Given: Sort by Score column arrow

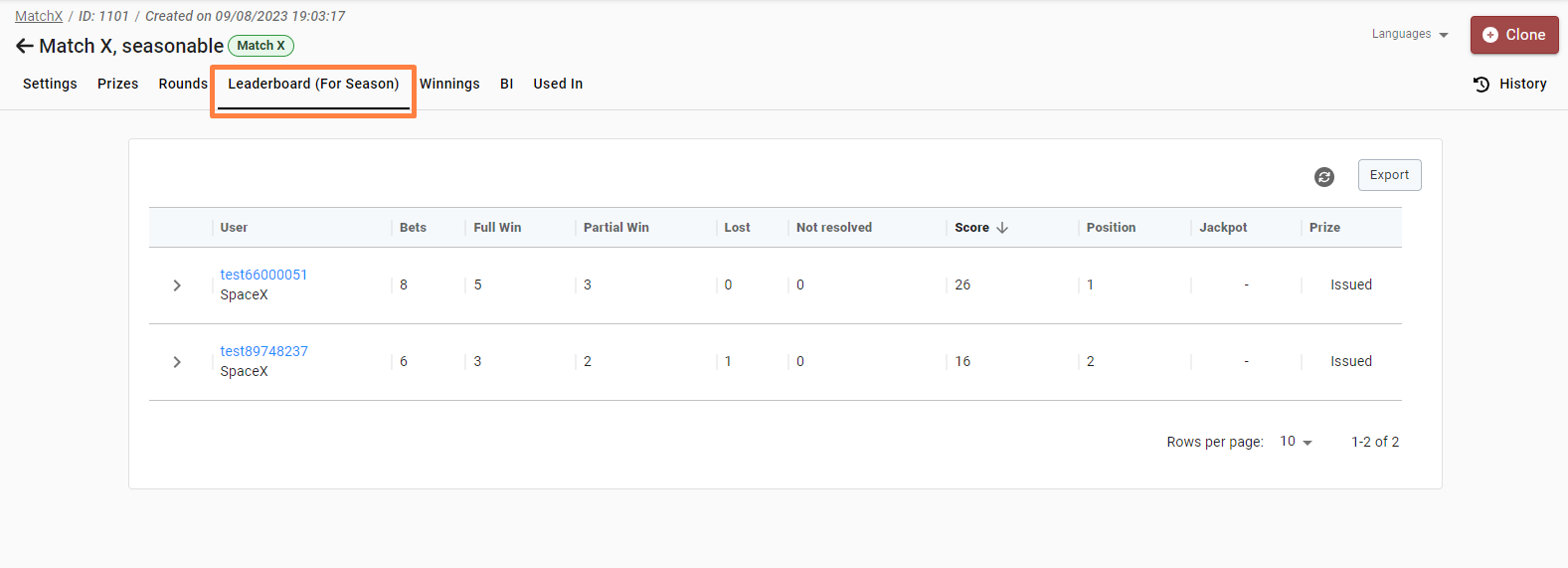Looking at the screenshot, I should (1002, 228).
